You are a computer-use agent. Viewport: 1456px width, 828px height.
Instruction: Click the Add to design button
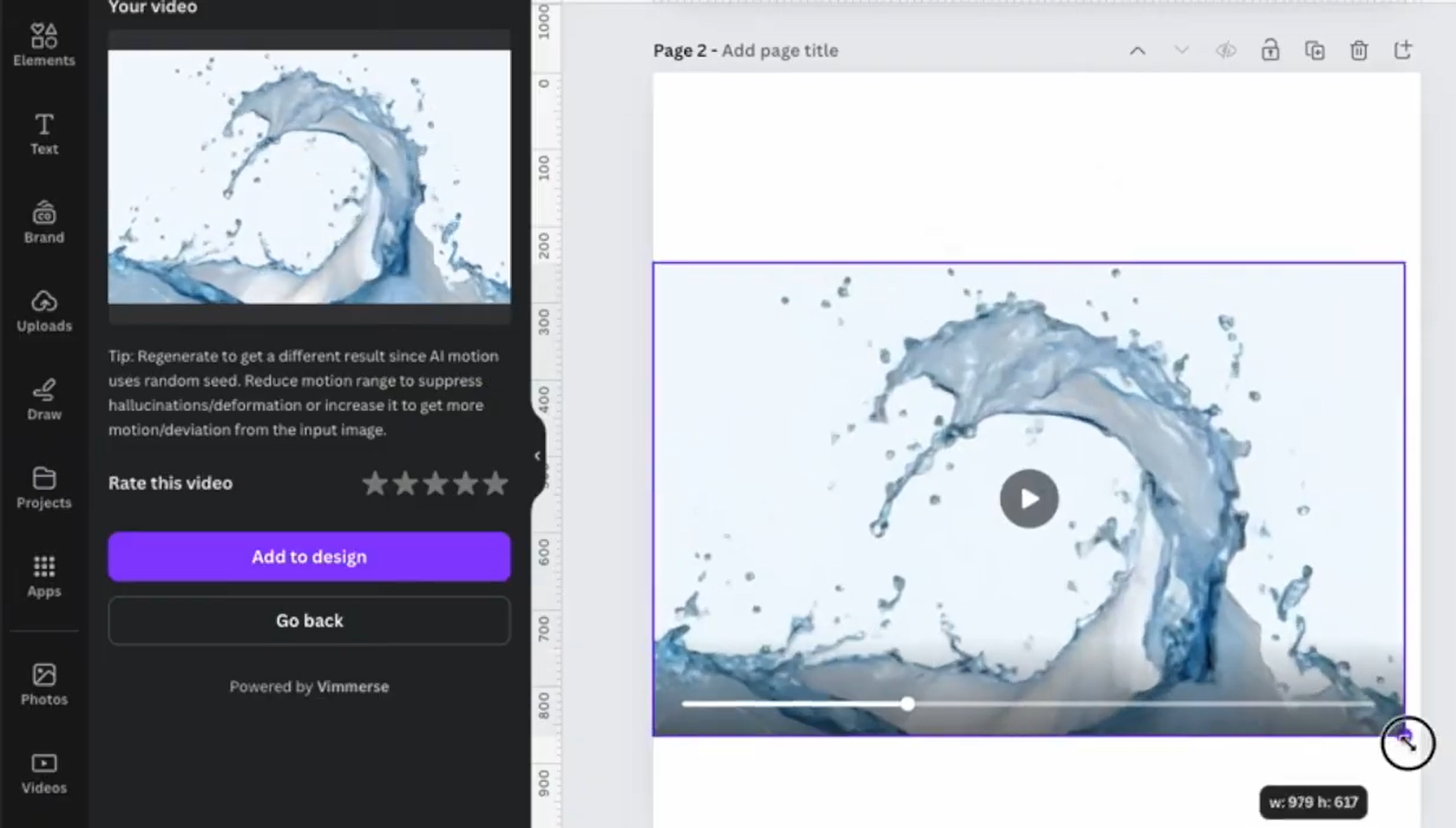pos(308,556)
